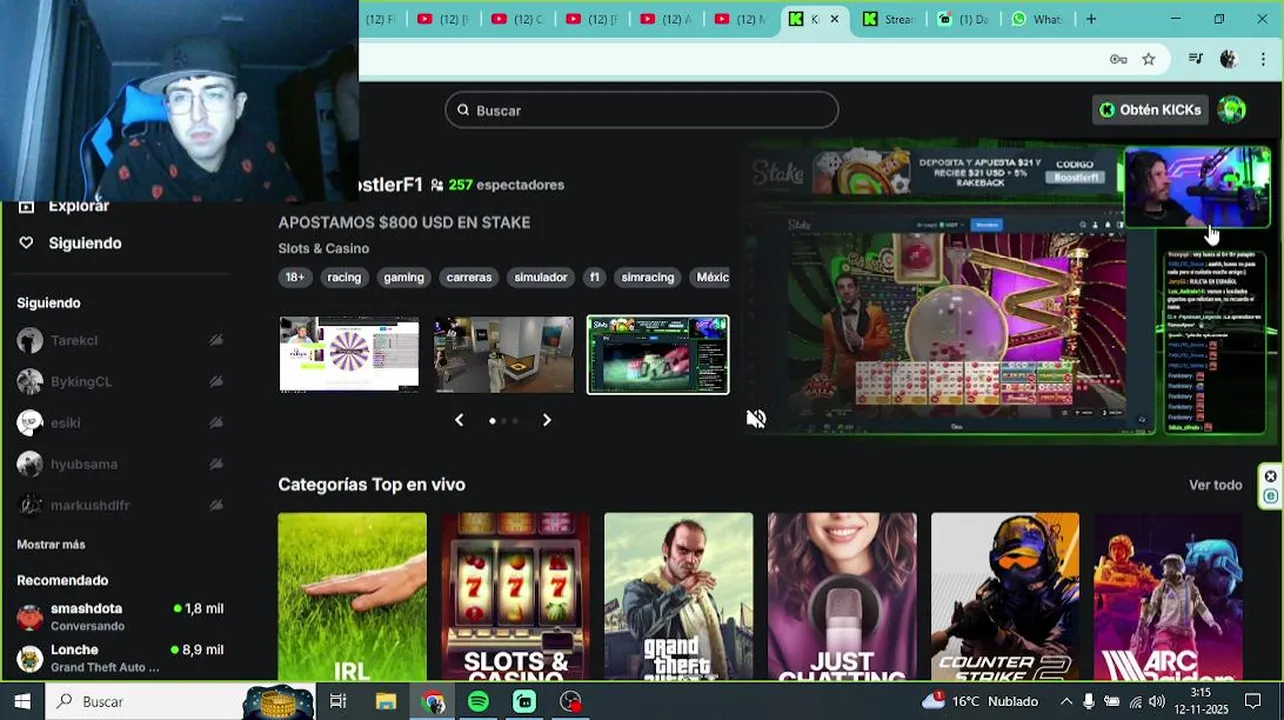
Task: Select the racing tag
Action: point(344,277)
